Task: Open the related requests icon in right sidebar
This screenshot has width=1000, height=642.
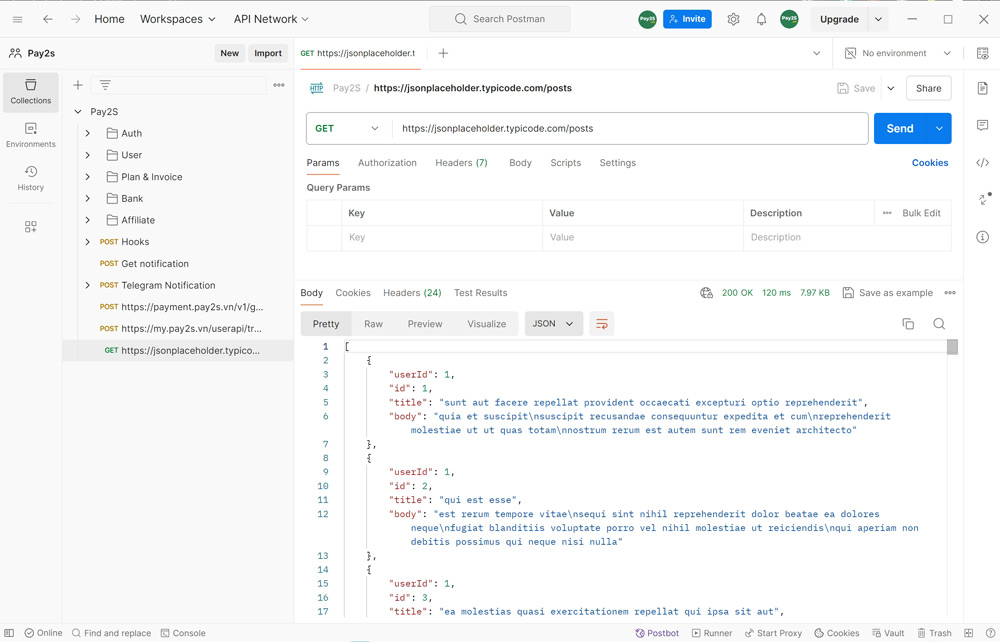Action: tap(984, 199)
